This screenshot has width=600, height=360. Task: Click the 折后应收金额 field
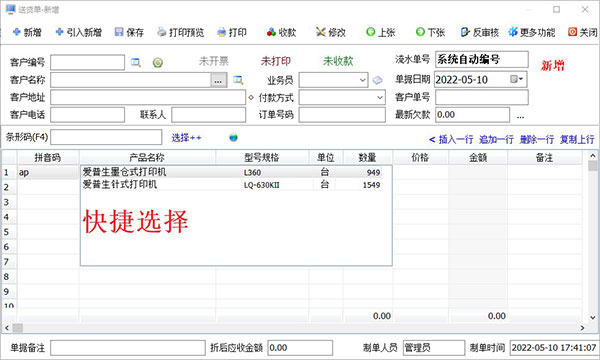click(300, 348)
